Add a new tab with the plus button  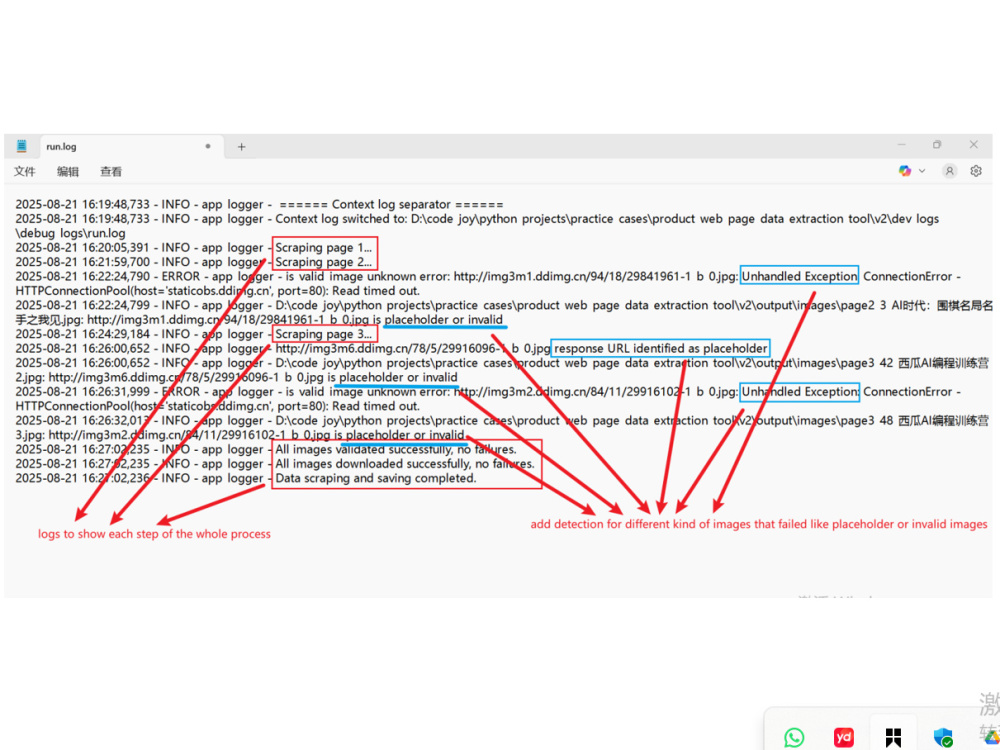pyautogui.click(x=241, y=147)
